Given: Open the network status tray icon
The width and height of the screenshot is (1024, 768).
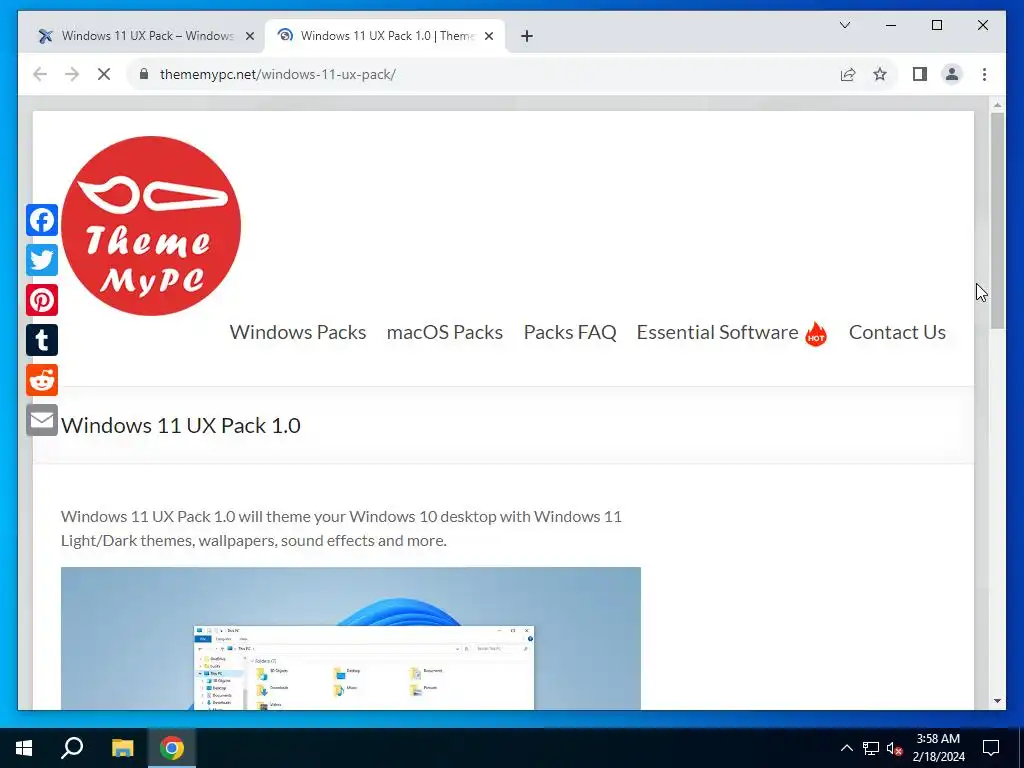Looking at the screenshot, I should (871, 748).
